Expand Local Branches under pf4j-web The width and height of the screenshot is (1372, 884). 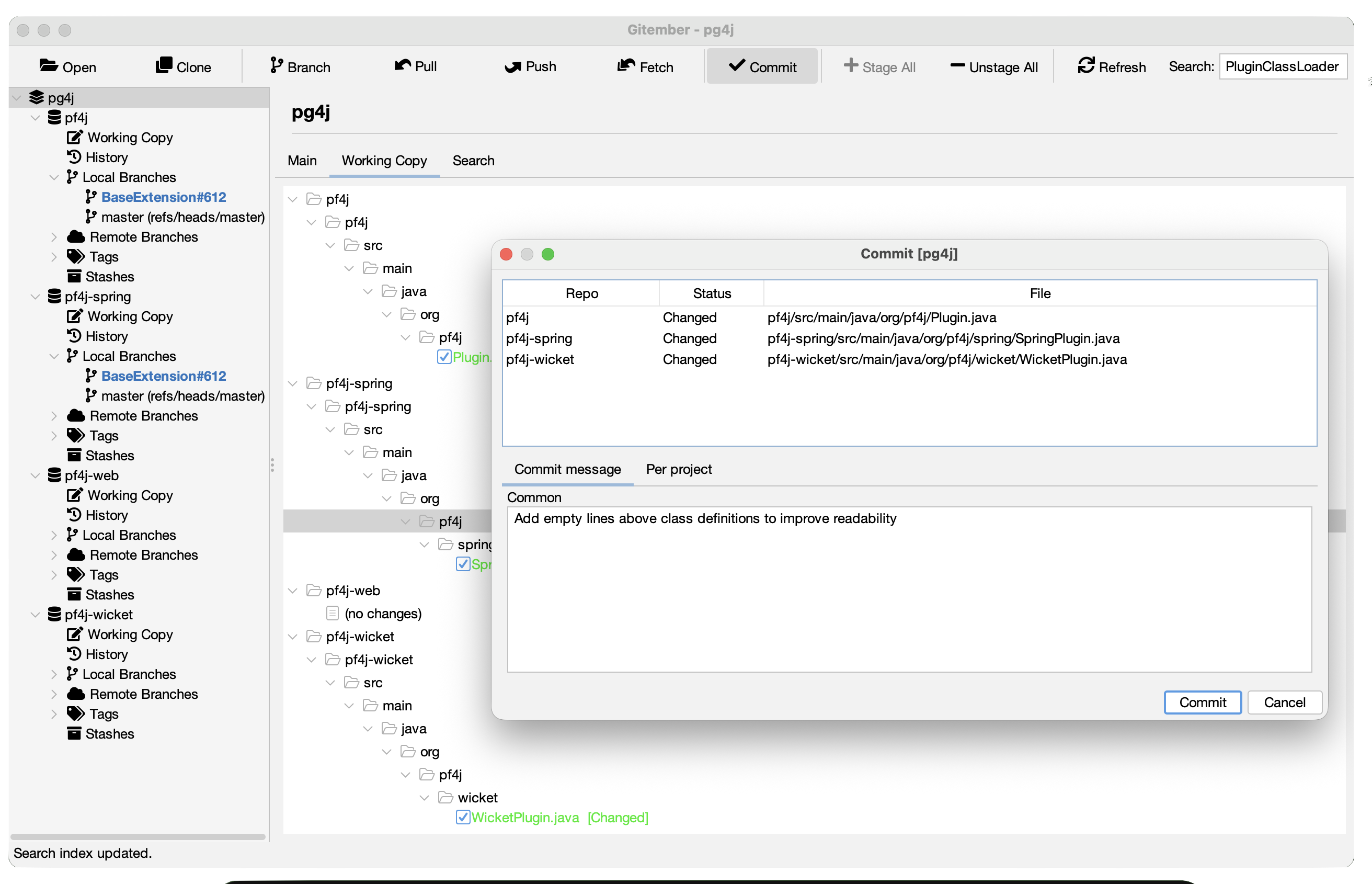[54, 535]
